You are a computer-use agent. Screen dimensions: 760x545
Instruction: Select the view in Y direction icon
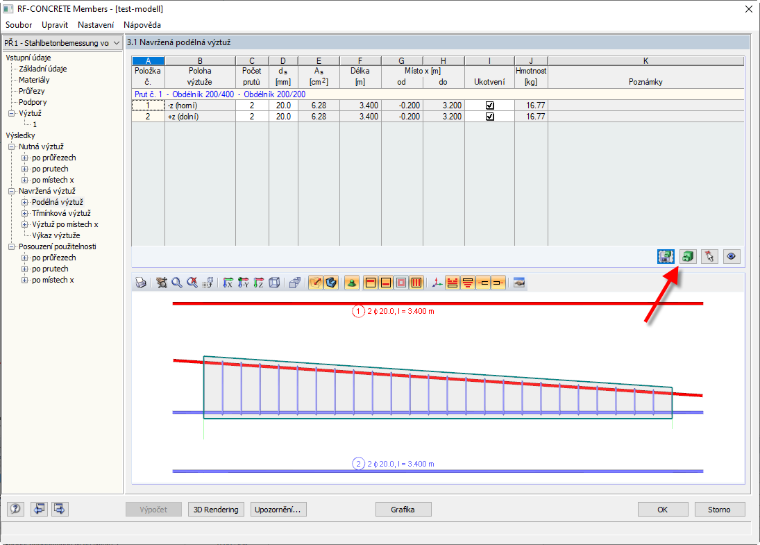tap(243, 283)
